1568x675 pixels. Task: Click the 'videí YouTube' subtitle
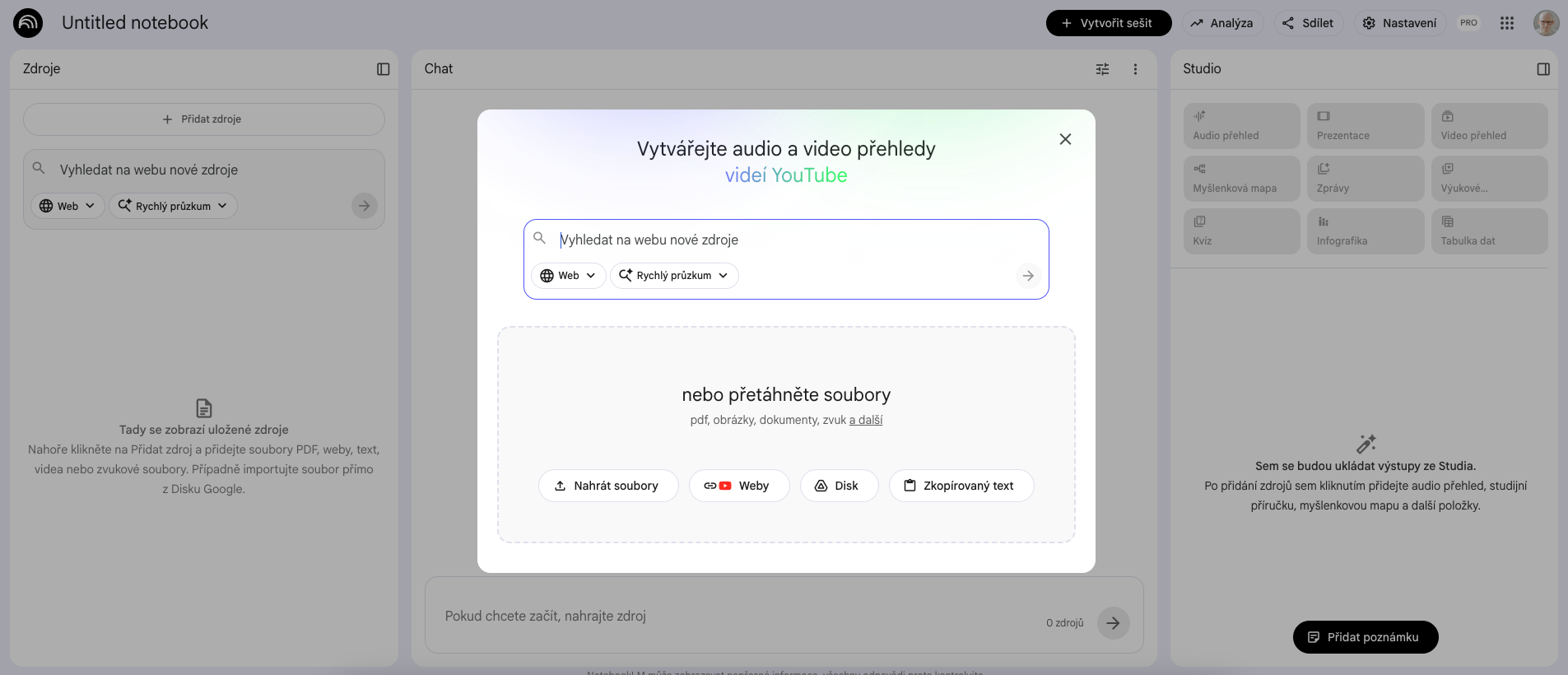click(786, 175)
